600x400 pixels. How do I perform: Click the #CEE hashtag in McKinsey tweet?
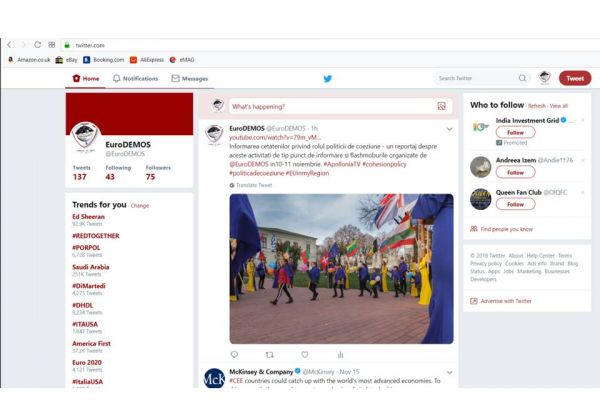(x=236, y=381)
